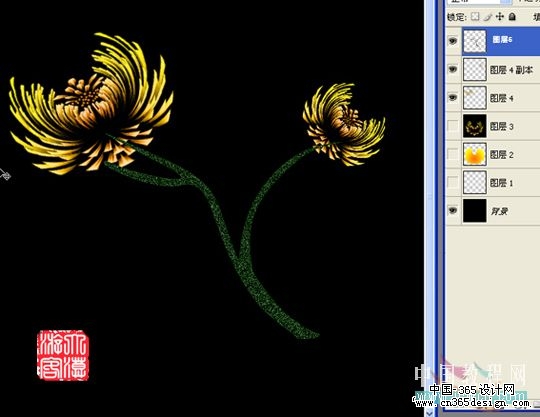Show hidden layer 图层 1
540x417 pixels.
pos(453,182)
